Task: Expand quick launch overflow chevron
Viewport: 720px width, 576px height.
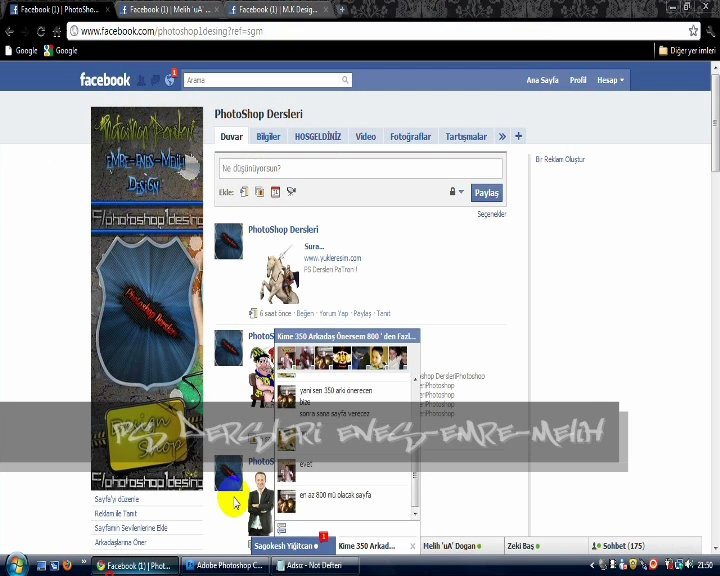Action: (84, 561)
